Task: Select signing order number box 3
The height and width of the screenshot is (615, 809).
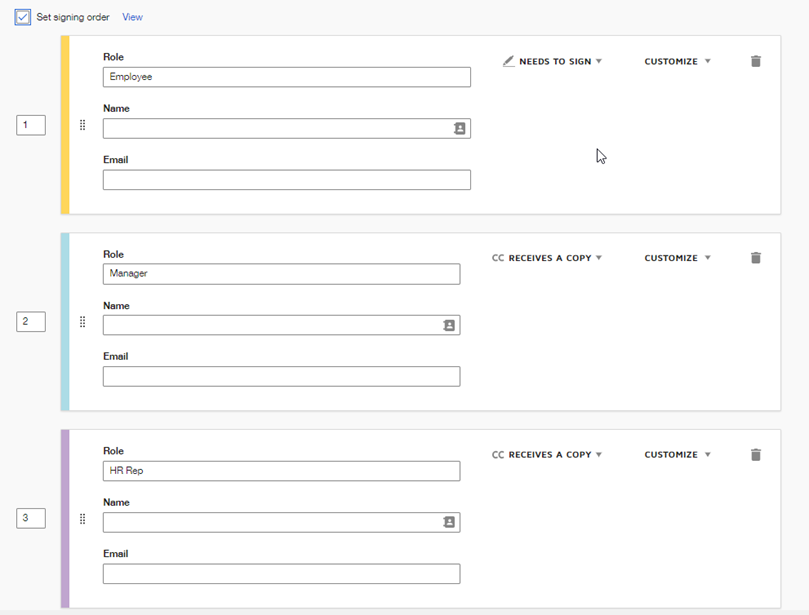Action: point(31,518)
